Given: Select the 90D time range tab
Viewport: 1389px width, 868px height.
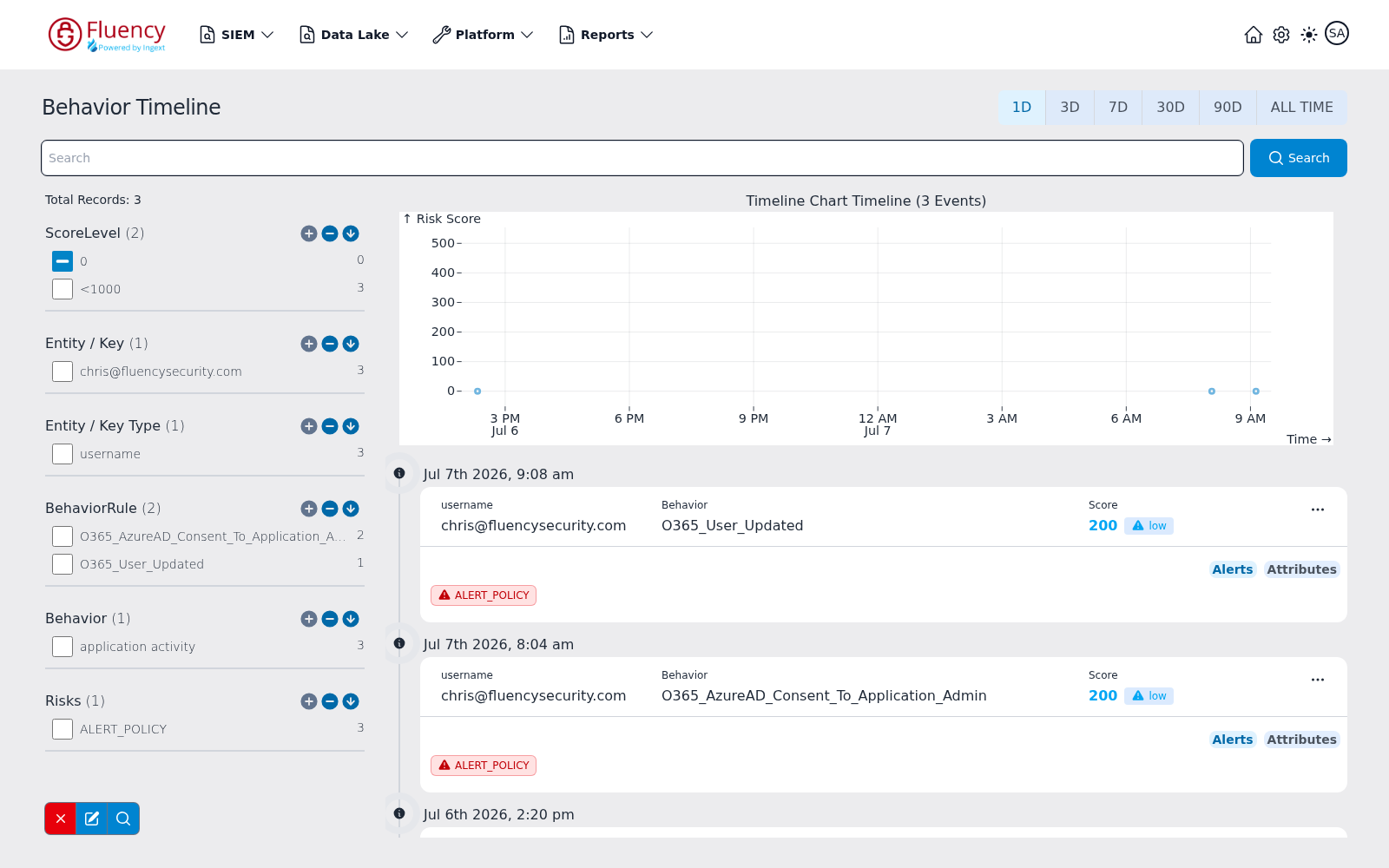Looking at the screenshot, I should 1228,108.
